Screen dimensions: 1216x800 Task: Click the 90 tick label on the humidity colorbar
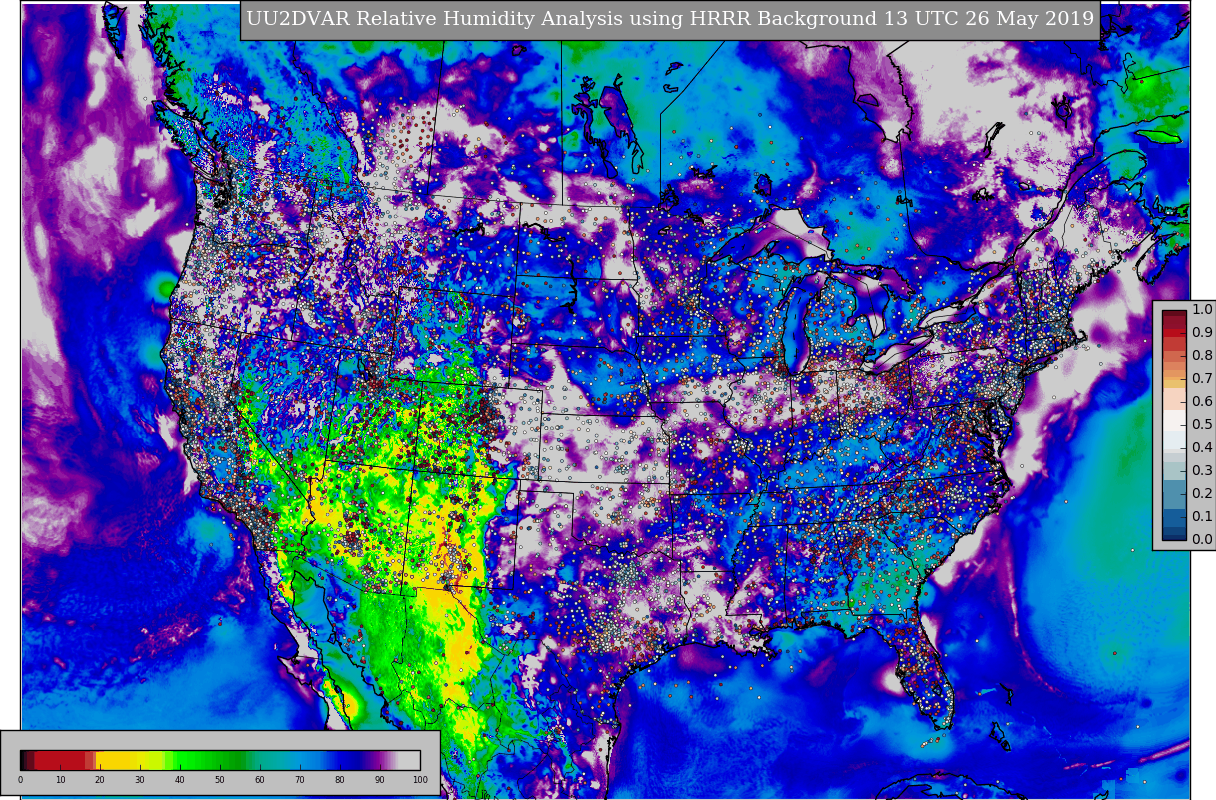tap(380, 780)
